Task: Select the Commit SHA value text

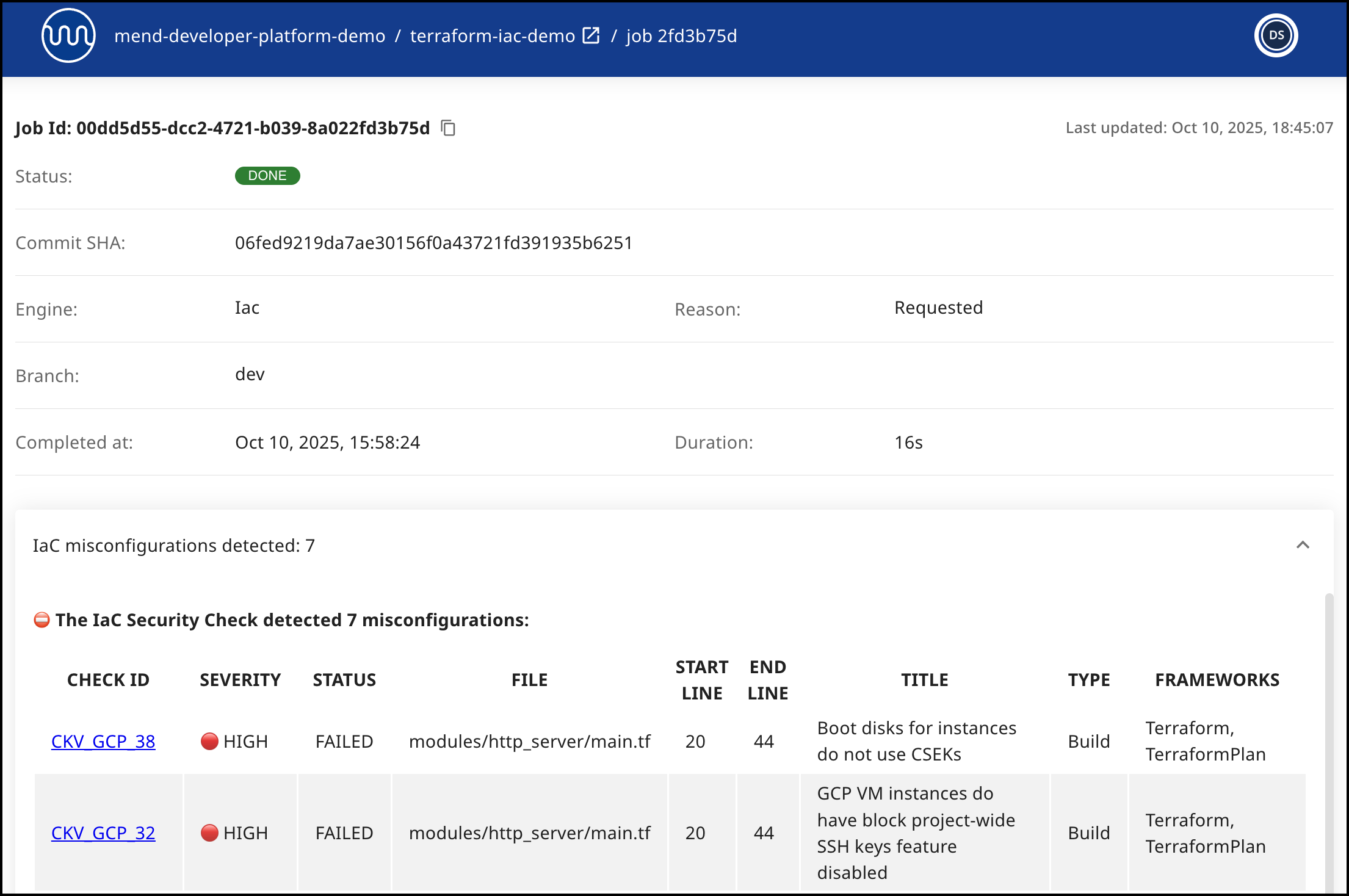Action: (x=434, y=243)
